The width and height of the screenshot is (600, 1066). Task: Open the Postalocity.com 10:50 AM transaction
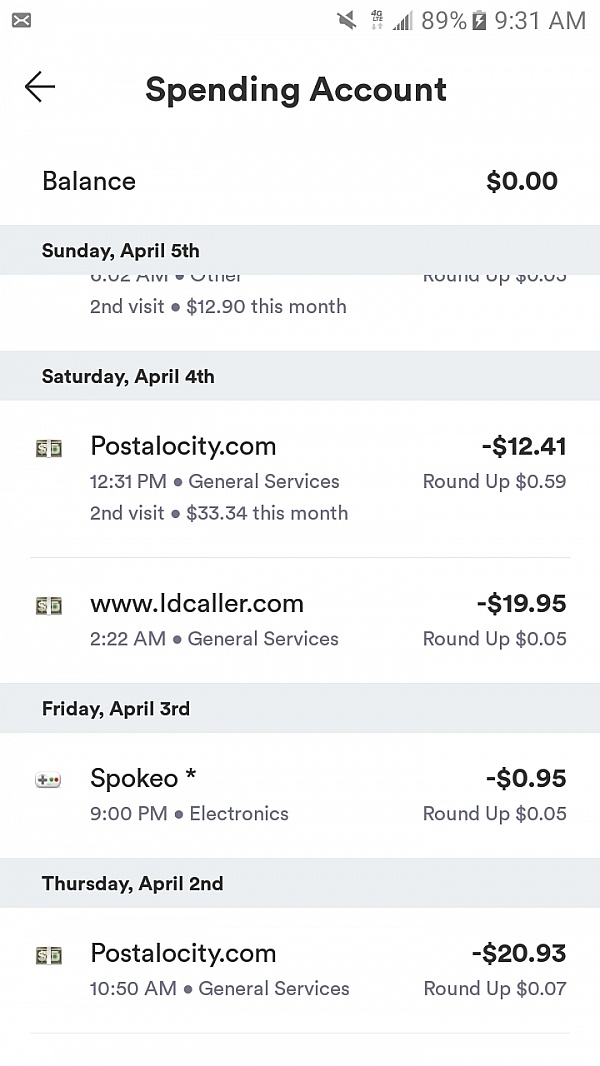click(300, 970)
